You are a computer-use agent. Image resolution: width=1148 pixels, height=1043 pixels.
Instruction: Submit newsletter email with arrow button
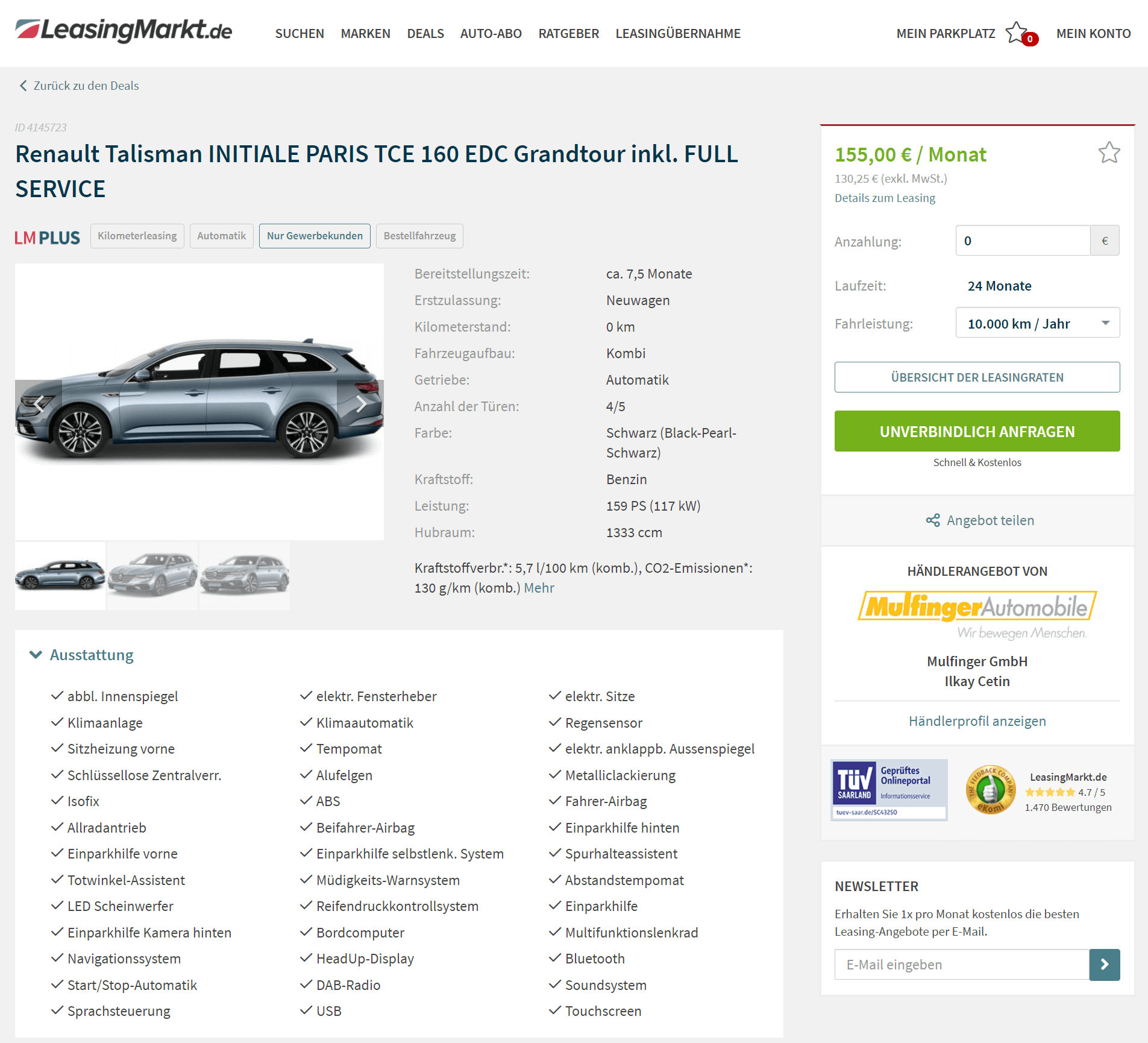[x=1105, y=965]
